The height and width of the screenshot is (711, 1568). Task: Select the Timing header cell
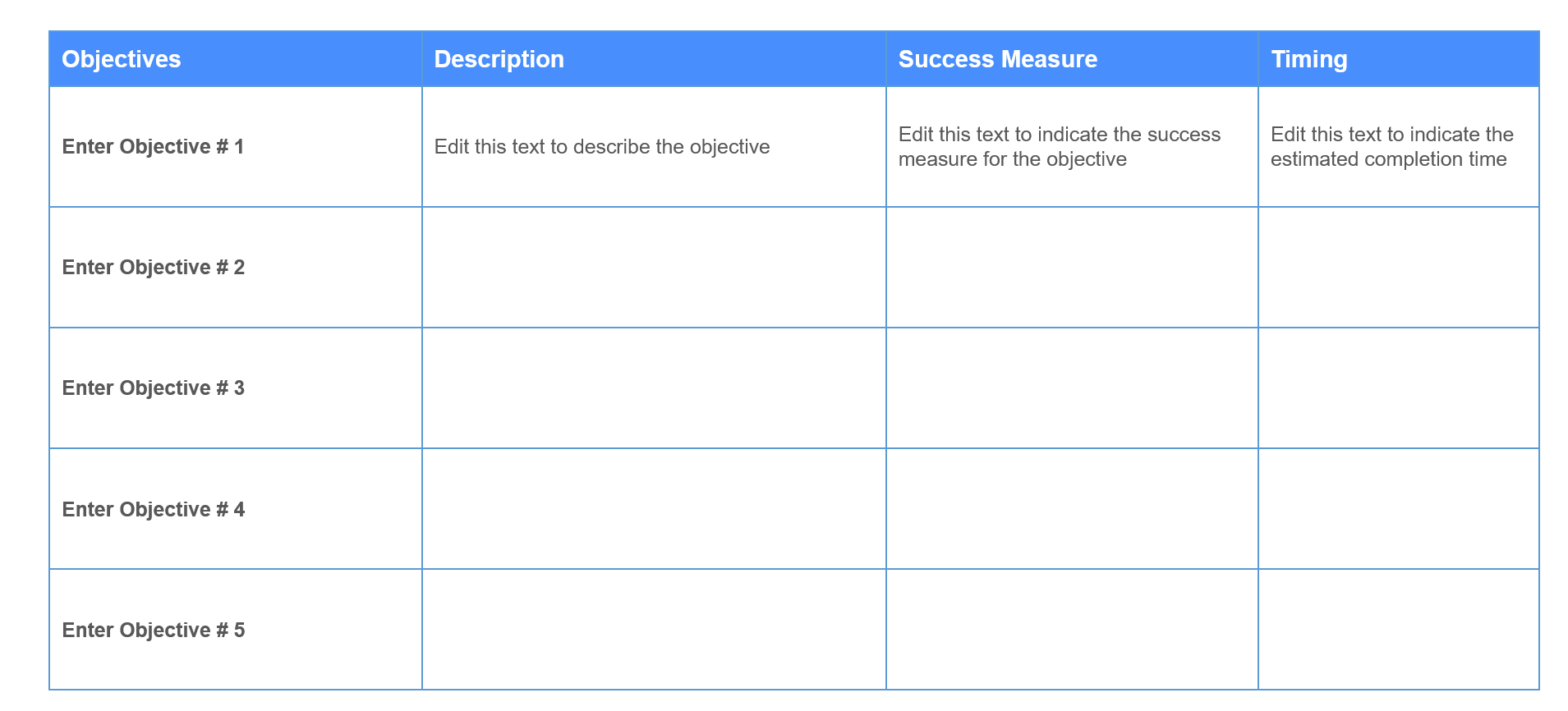tap(1308, 59)
